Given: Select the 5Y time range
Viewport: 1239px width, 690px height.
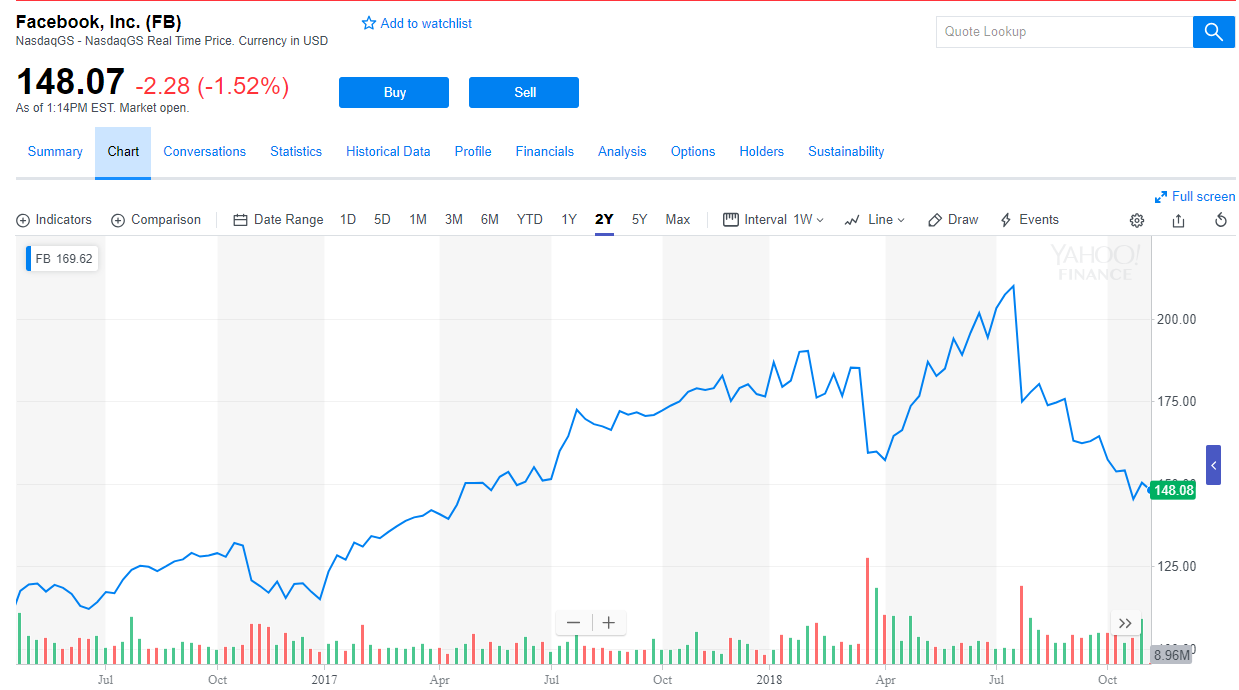Looking at the screenshot, I should 639,219.
